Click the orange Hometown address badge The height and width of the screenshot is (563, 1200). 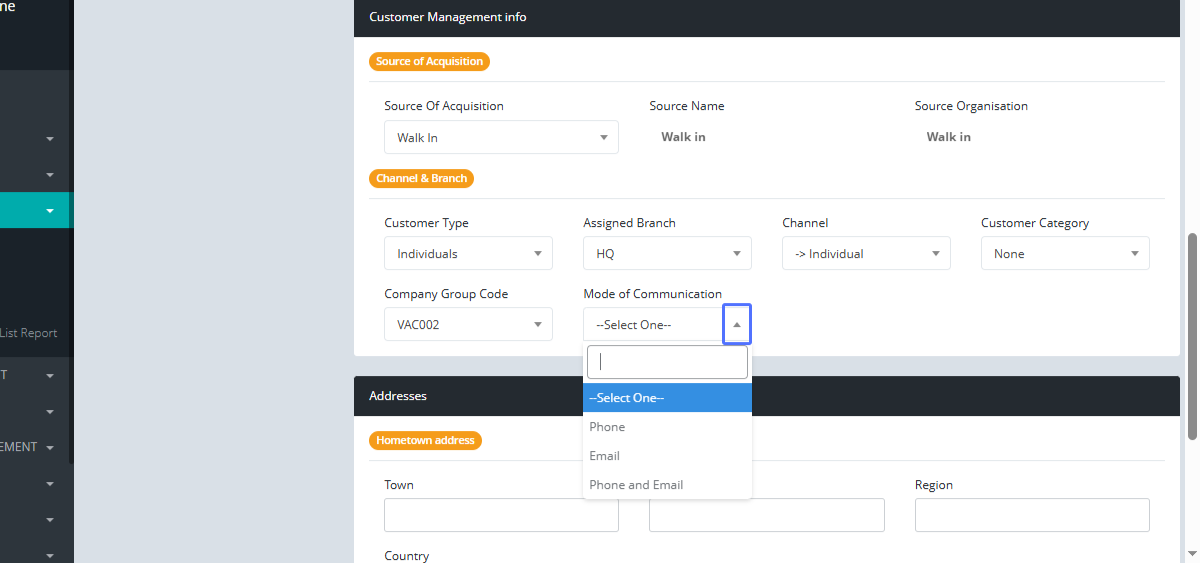(425, 440)
